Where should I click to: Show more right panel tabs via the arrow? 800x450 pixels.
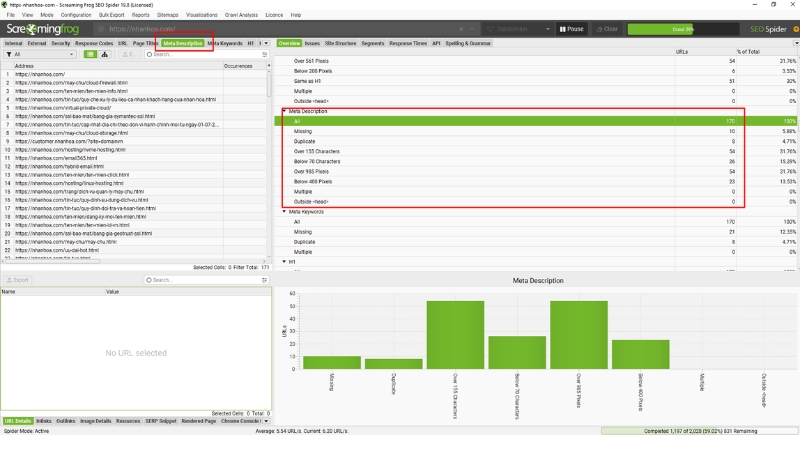coord(796,43)
